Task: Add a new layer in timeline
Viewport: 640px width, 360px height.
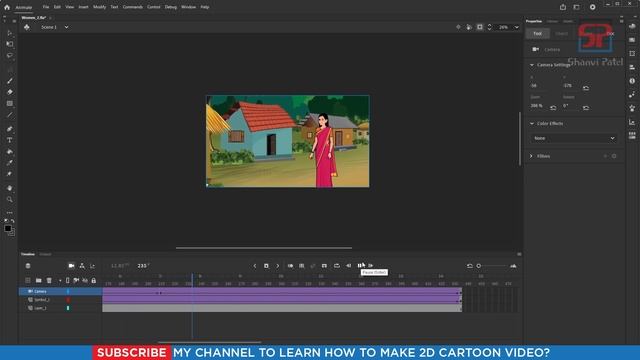Action: [x=28, y=280]
